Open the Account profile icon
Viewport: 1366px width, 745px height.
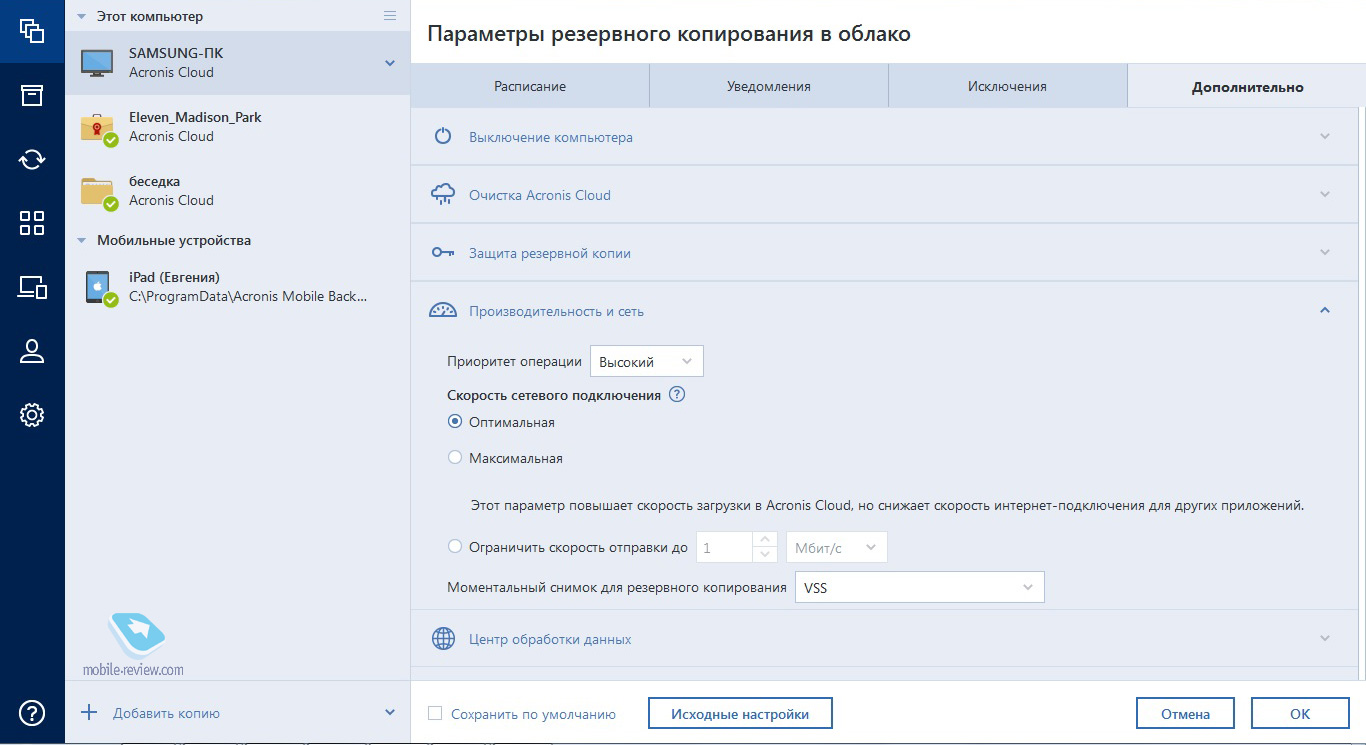[x=32, y=351]
